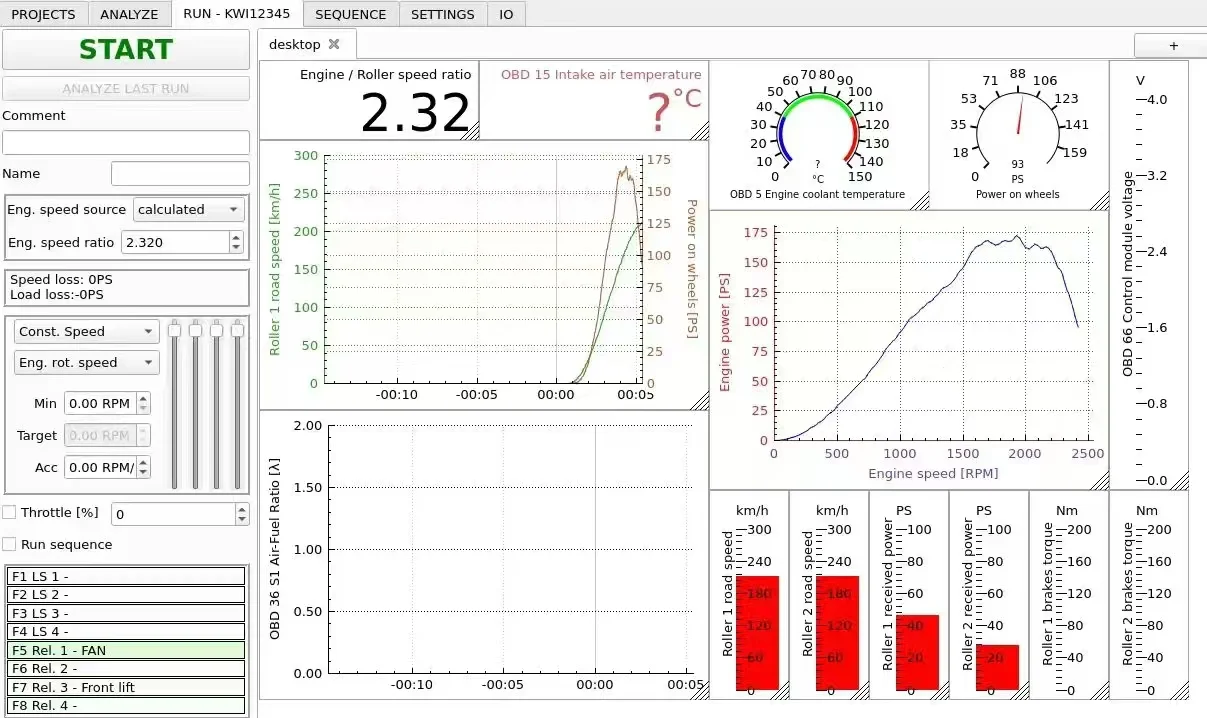This screenshot has width=1207, height=718.
Task: Click the resize grip of coolant temperature gauge
Action: (920, 201)
